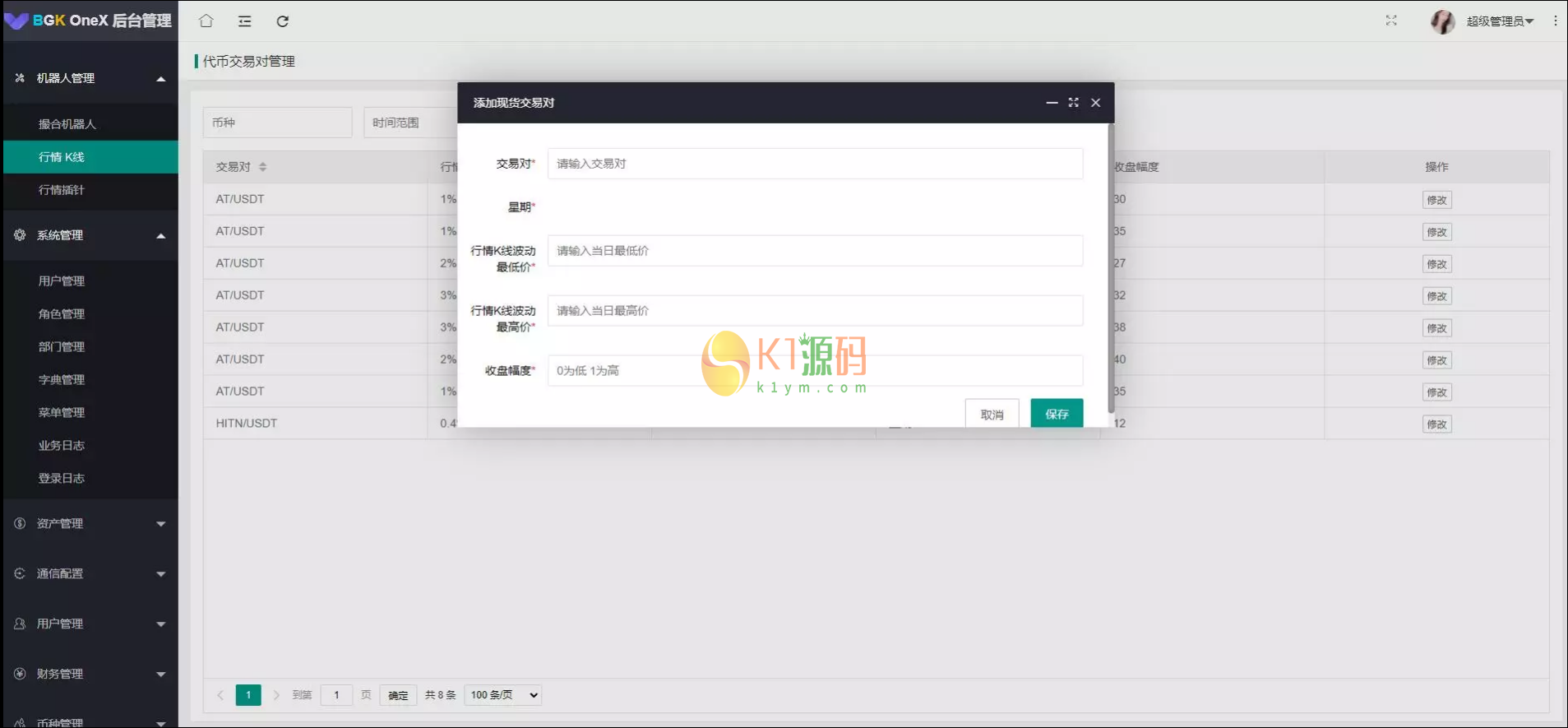This screenshot has width=1568, height=728.
Task: Expand the 财务管理 menu arrow
Action: pyautogui.click(x=161, y=675)
